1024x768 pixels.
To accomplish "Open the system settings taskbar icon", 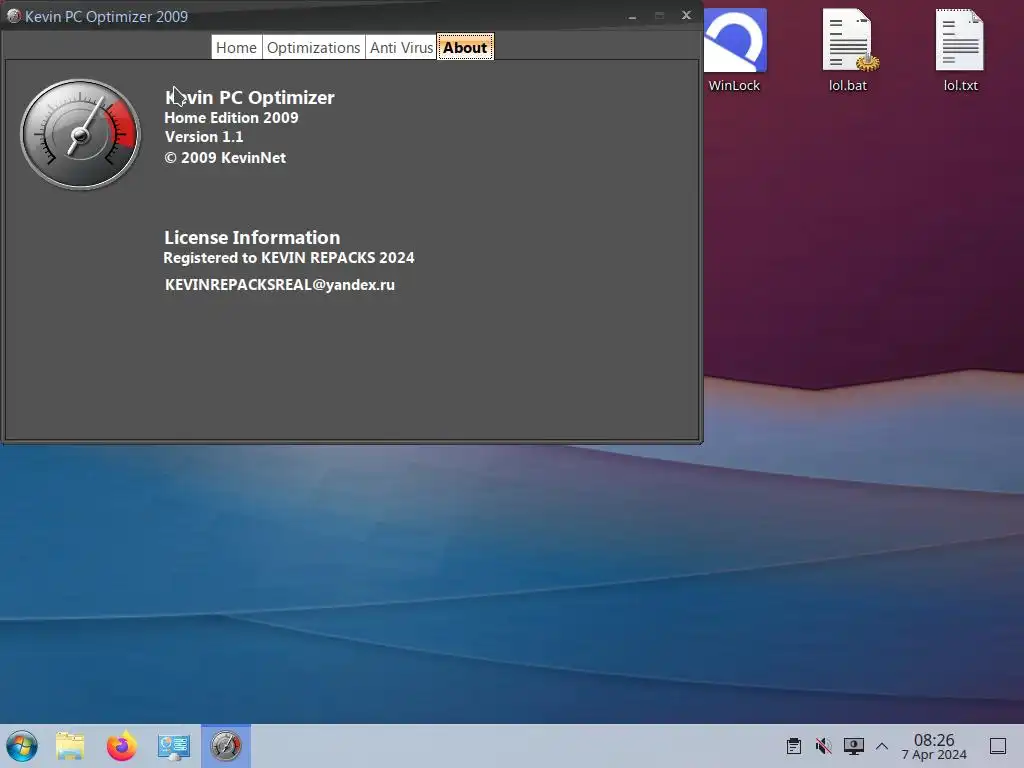I will click(x=174, y=746).
